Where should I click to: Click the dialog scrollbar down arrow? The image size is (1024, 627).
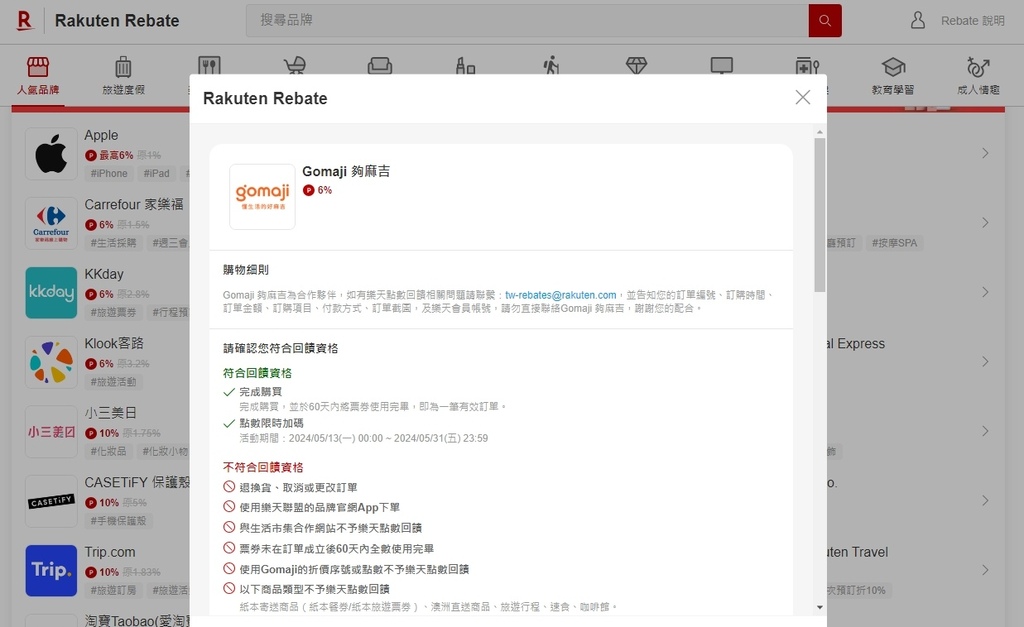point(820,607)
